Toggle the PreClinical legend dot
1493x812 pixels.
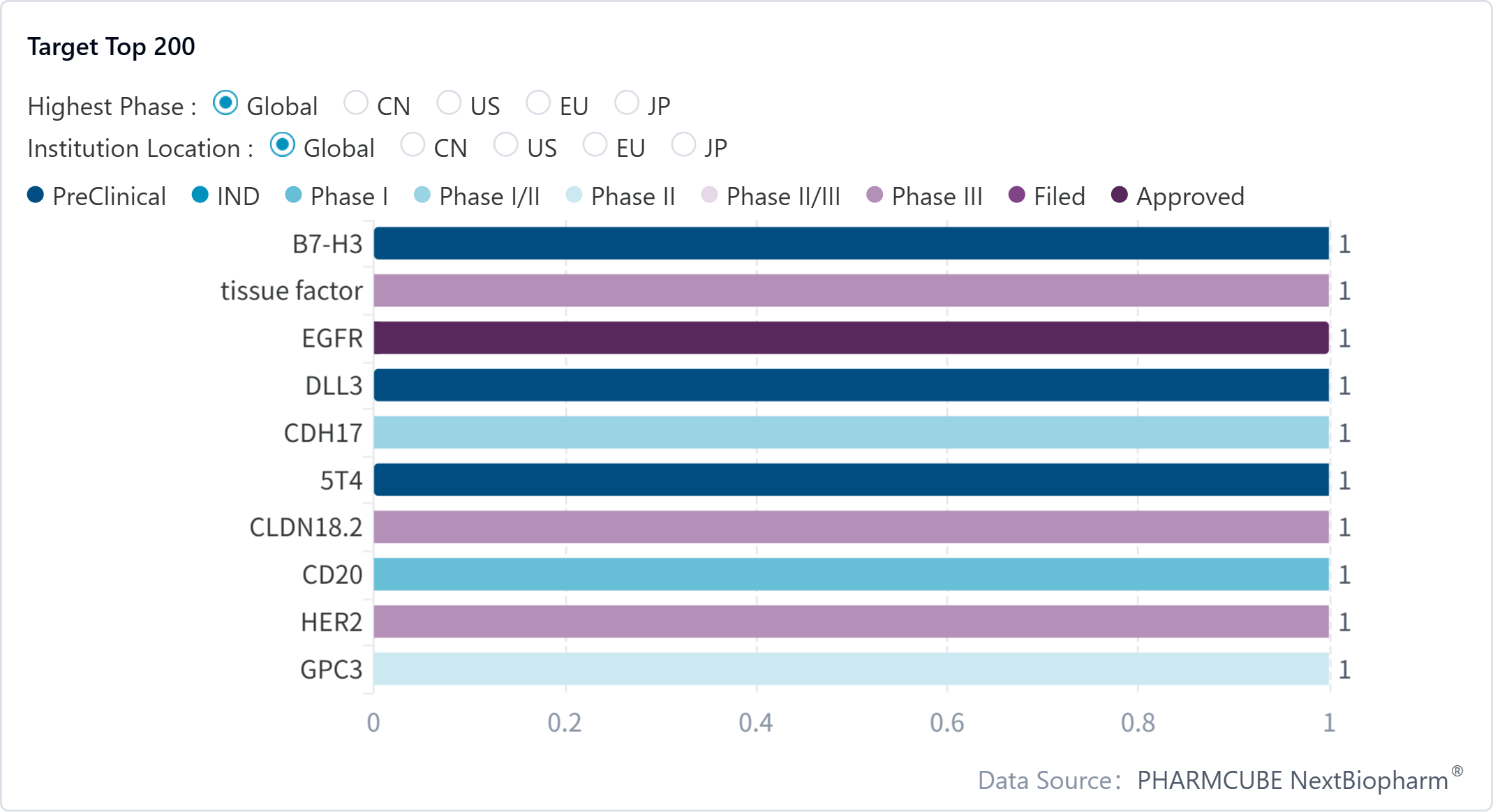point(36,195)
